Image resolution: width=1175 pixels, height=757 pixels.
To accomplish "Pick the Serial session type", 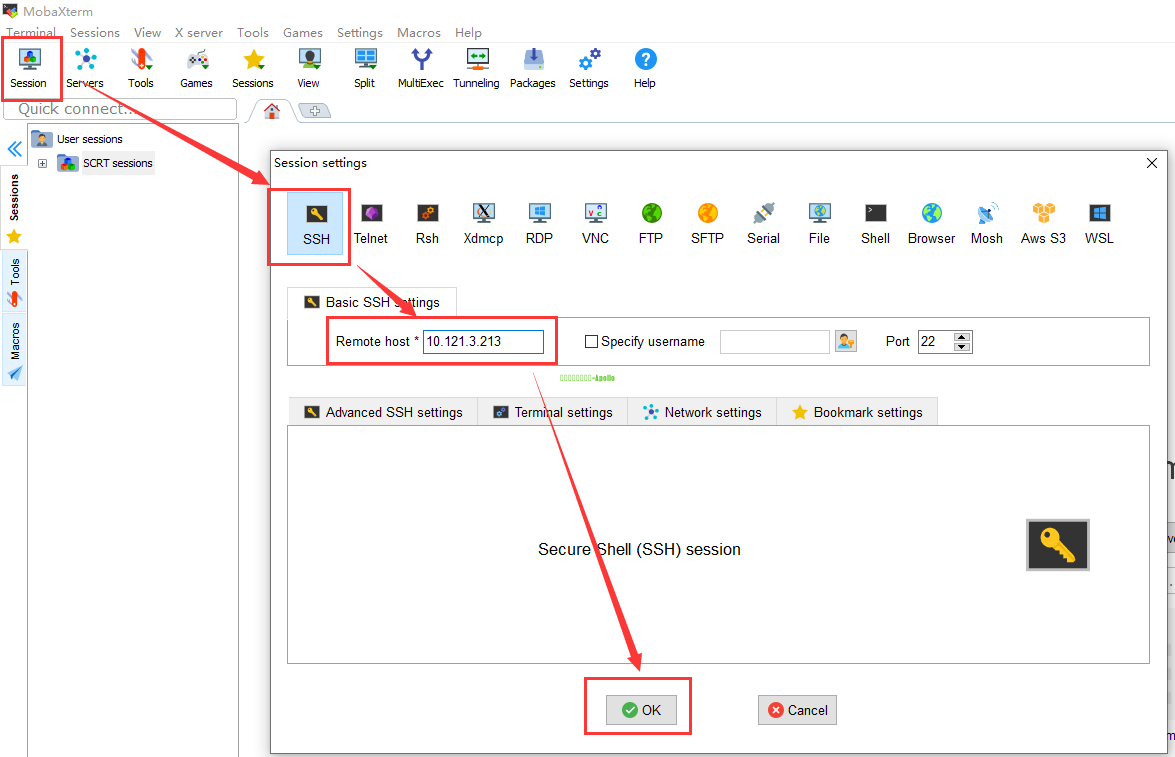I will click(x=763, y=224).
